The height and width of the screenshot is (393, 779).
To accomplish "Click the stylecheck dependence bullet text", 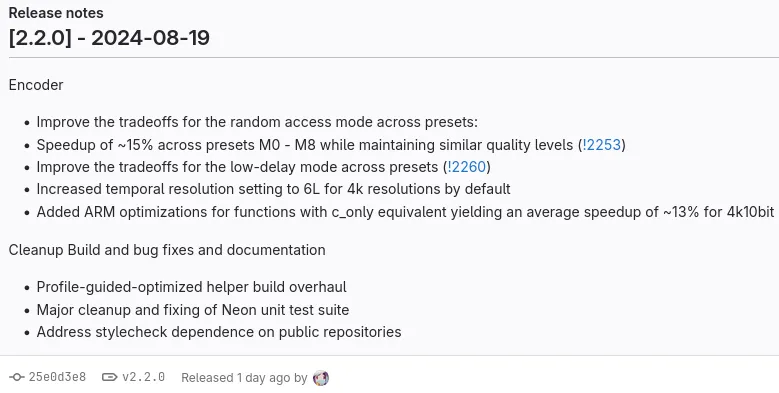I will coord(219,332).
